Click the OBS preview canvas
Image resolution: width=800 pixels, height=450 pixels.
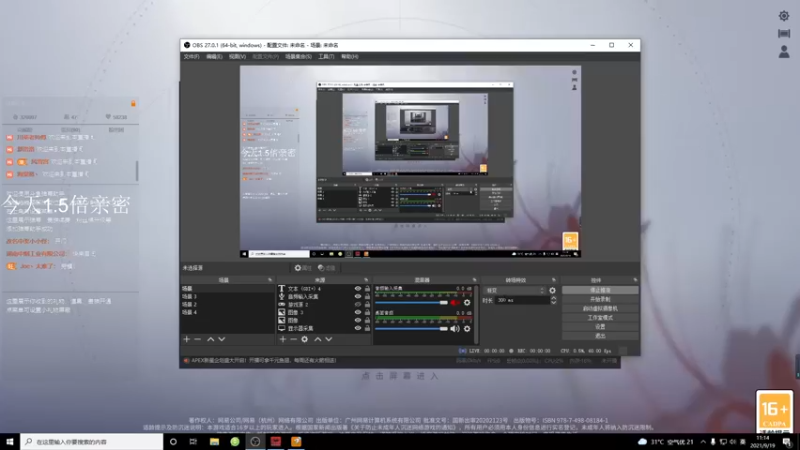[410, 162]
